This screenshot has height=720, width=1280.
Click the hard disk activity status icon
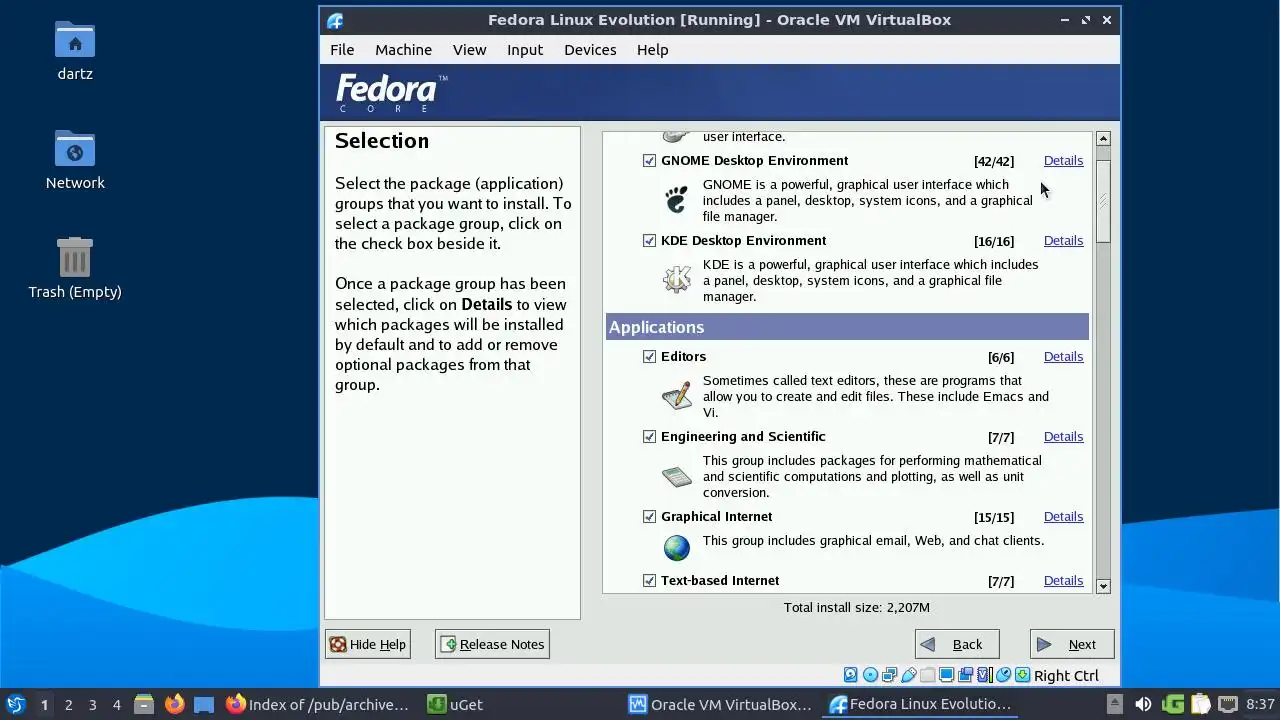point(850,675)
